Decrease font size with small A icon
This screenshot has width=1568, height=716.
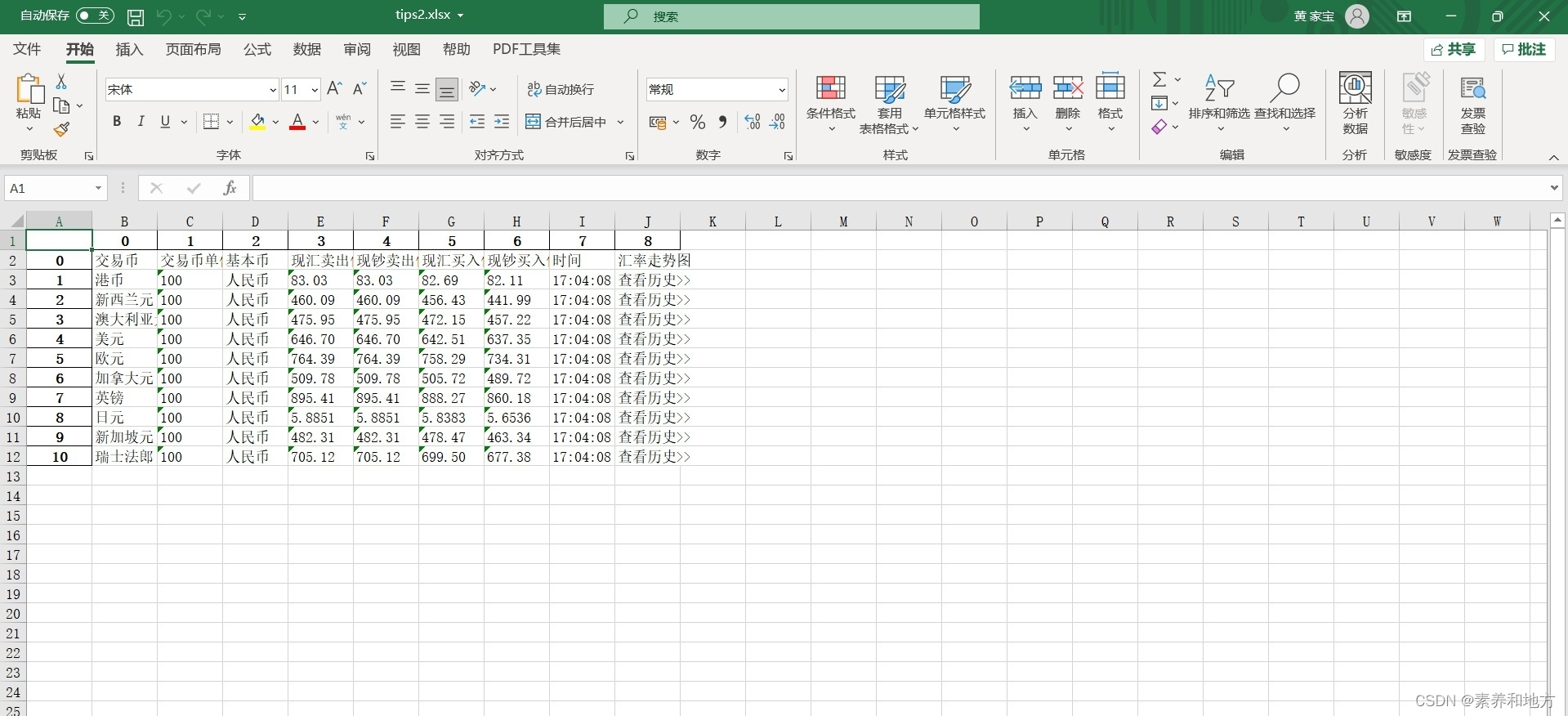pyautogui.click(x=359, y=88)
